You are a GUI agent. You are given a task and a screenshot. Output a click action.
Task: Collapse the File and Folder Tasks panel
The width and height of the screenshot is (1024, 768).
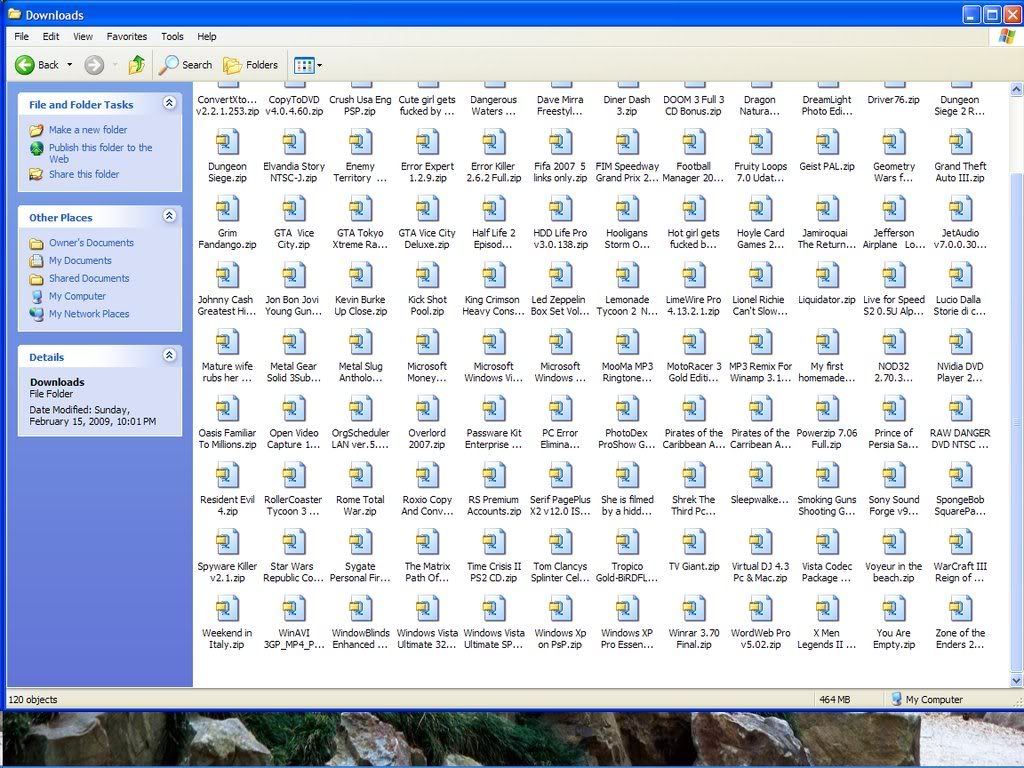click(x=169, y=103)
